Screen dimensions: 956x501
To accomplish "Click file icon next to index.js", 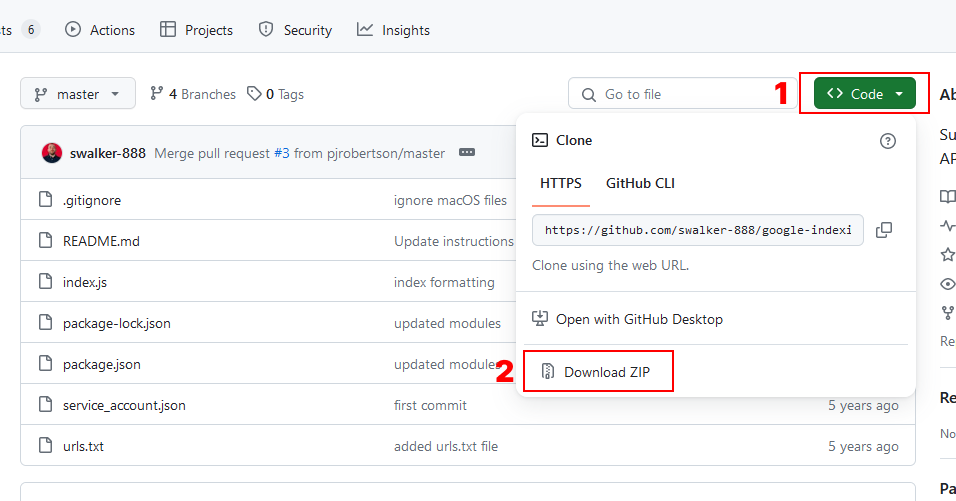I will pyautogui.click(x=45, y=281).
